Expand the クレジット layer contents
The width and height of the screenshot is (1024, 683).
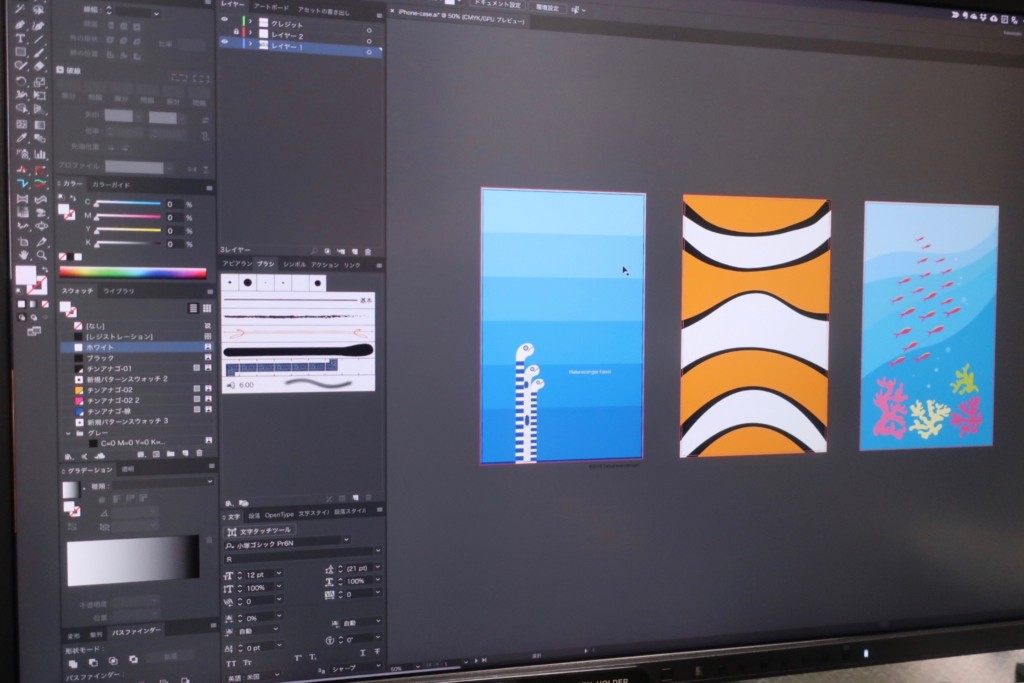(249, 21)
